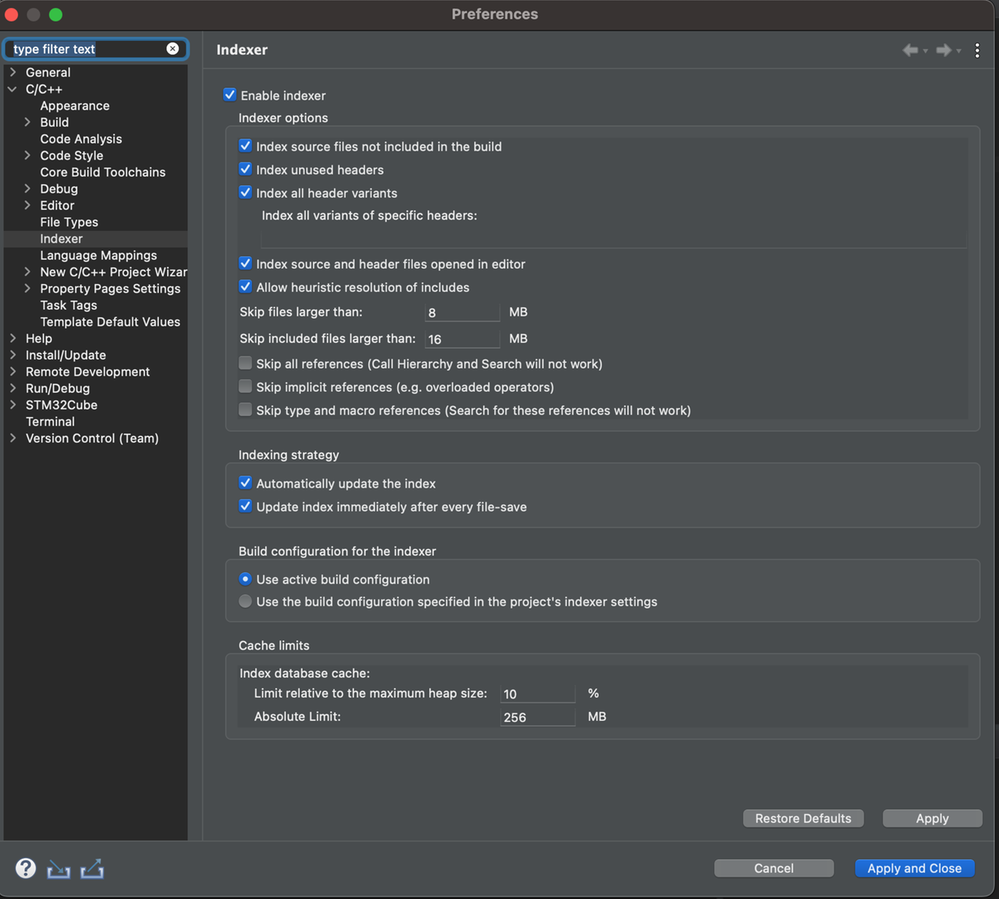Click the import preferences icon
Image resolution: width=999 pixels, height=899 pixels.
click(59, 869)
